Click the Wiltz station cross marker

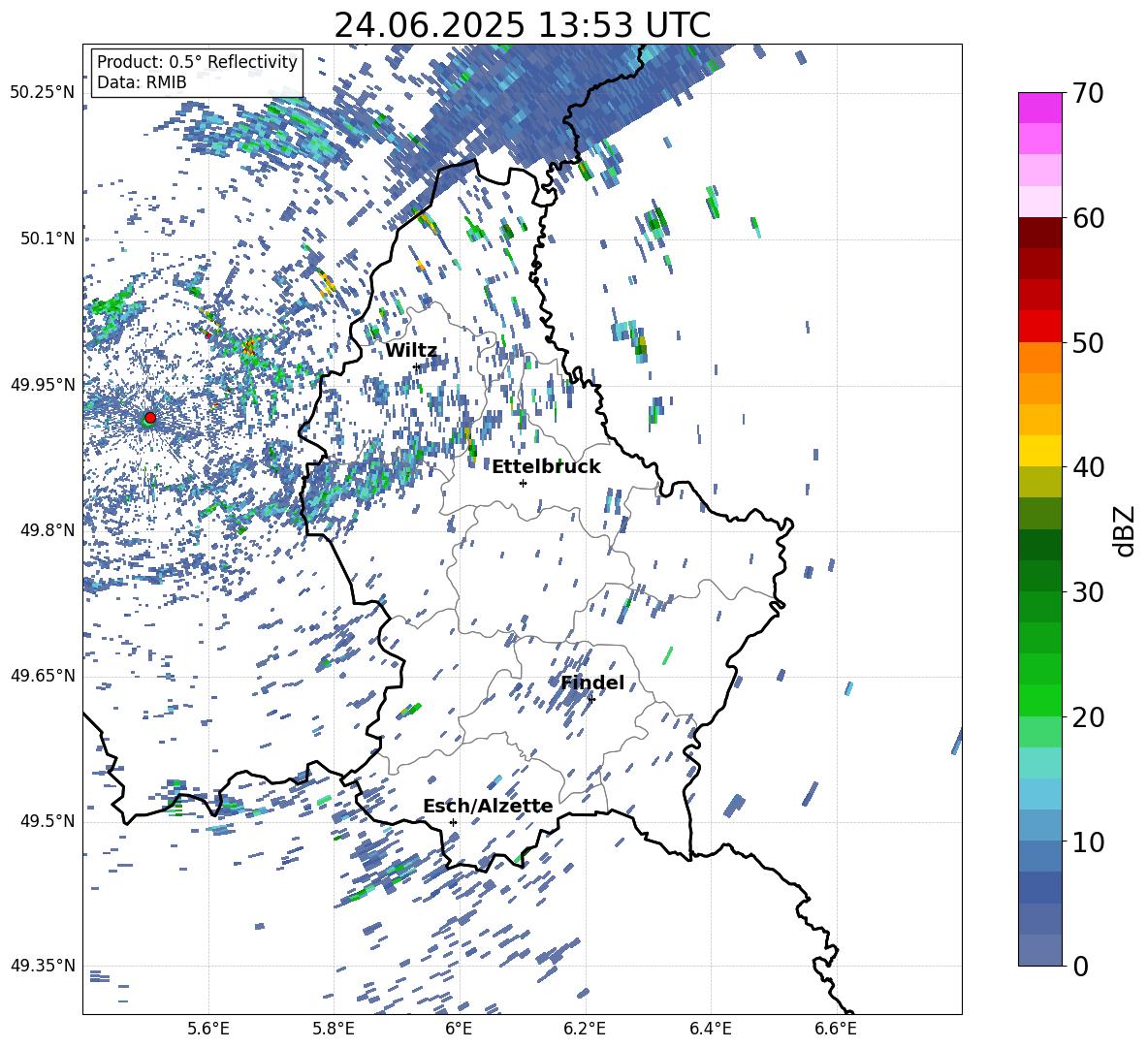pyautogui.click(x=417, y=366)
